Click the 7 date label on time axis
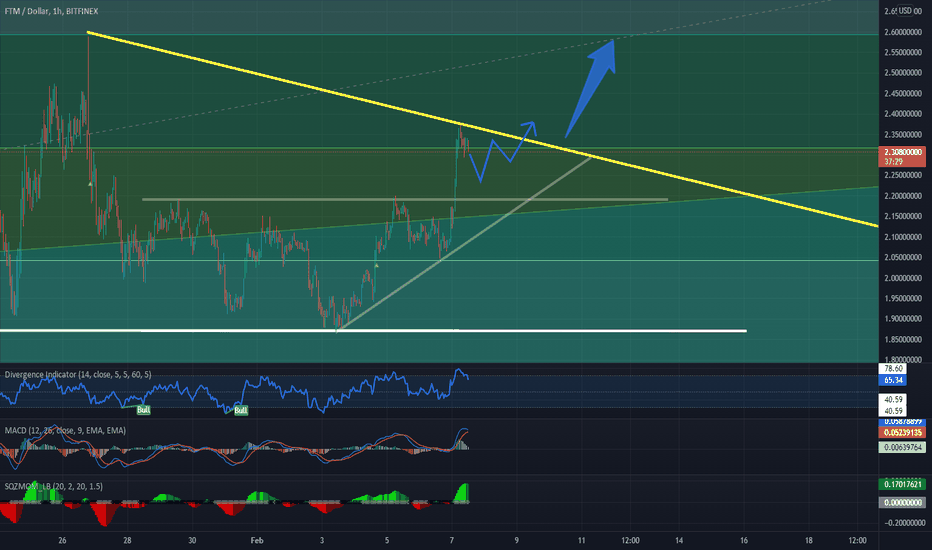Viewport: 932px width, 550px height. tap(452, 540)
